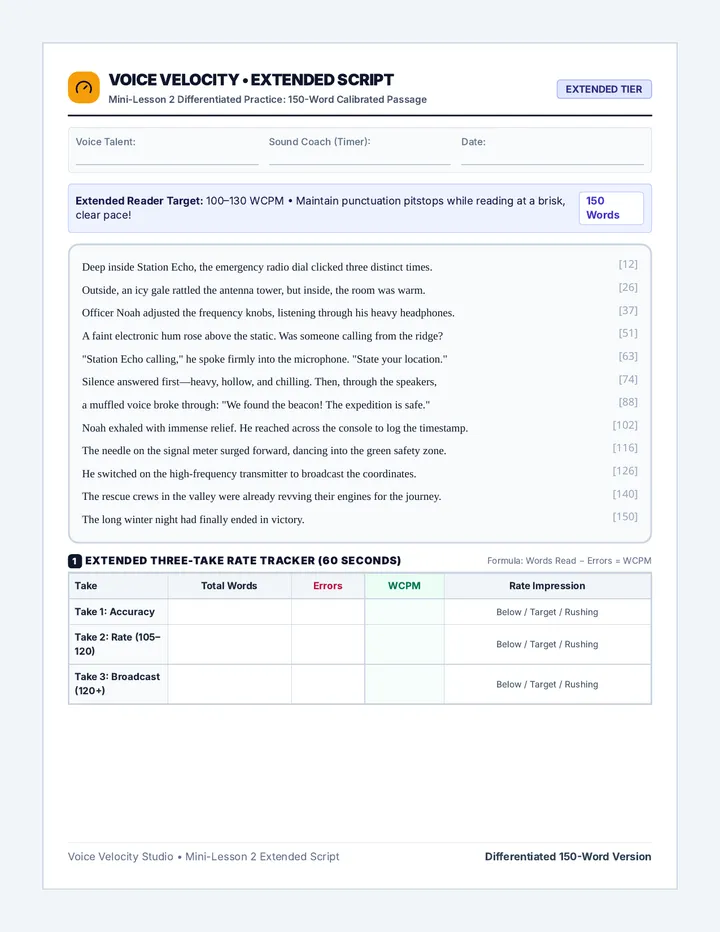Click WCPM cell for Take 3
Screen dimensions: 720x932
404,684
